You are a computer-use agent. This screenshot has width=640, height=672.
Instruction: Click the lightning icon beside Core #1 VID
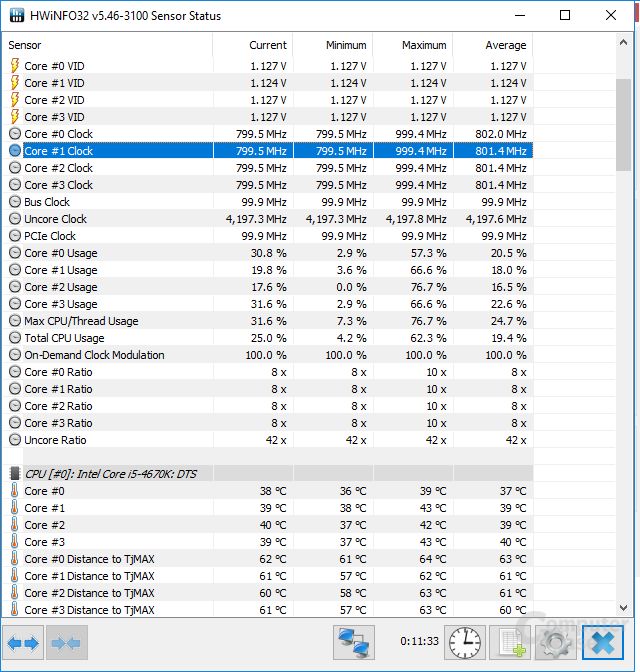(x=15, y=83)
